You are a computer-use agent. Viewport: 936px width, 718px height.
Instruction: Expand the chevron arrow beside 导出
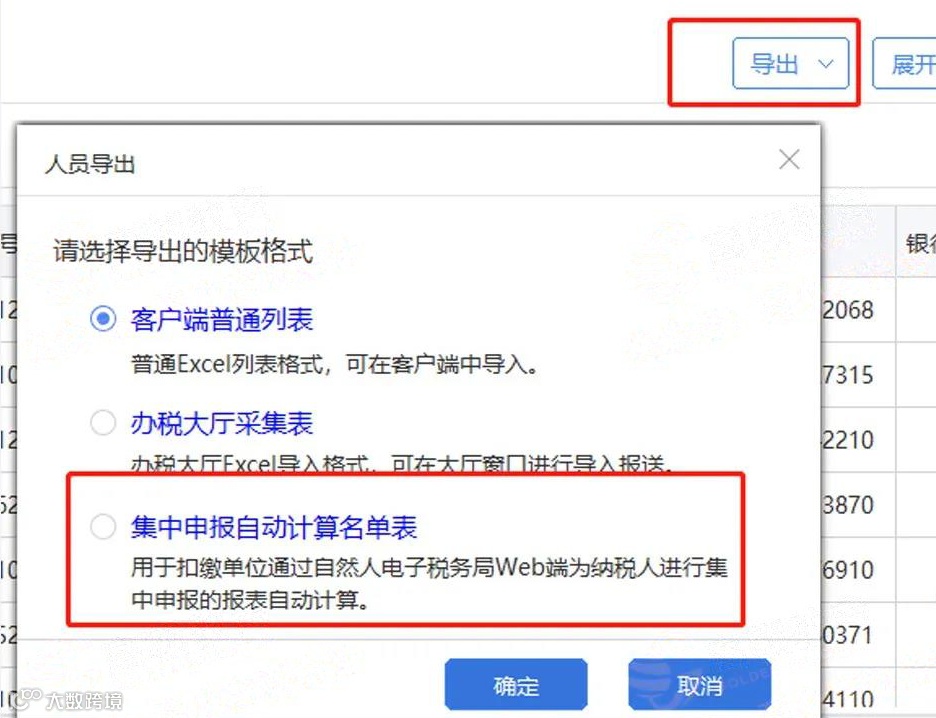point(826,64)
